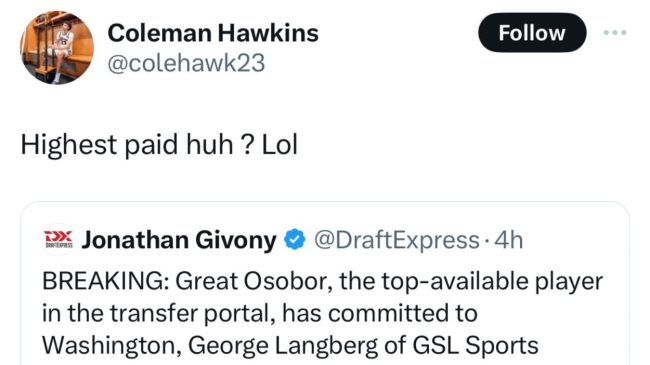The image size is (650, 365).
Task: Open Coleman Hawkins' profile picture
Action: [57, 47]
